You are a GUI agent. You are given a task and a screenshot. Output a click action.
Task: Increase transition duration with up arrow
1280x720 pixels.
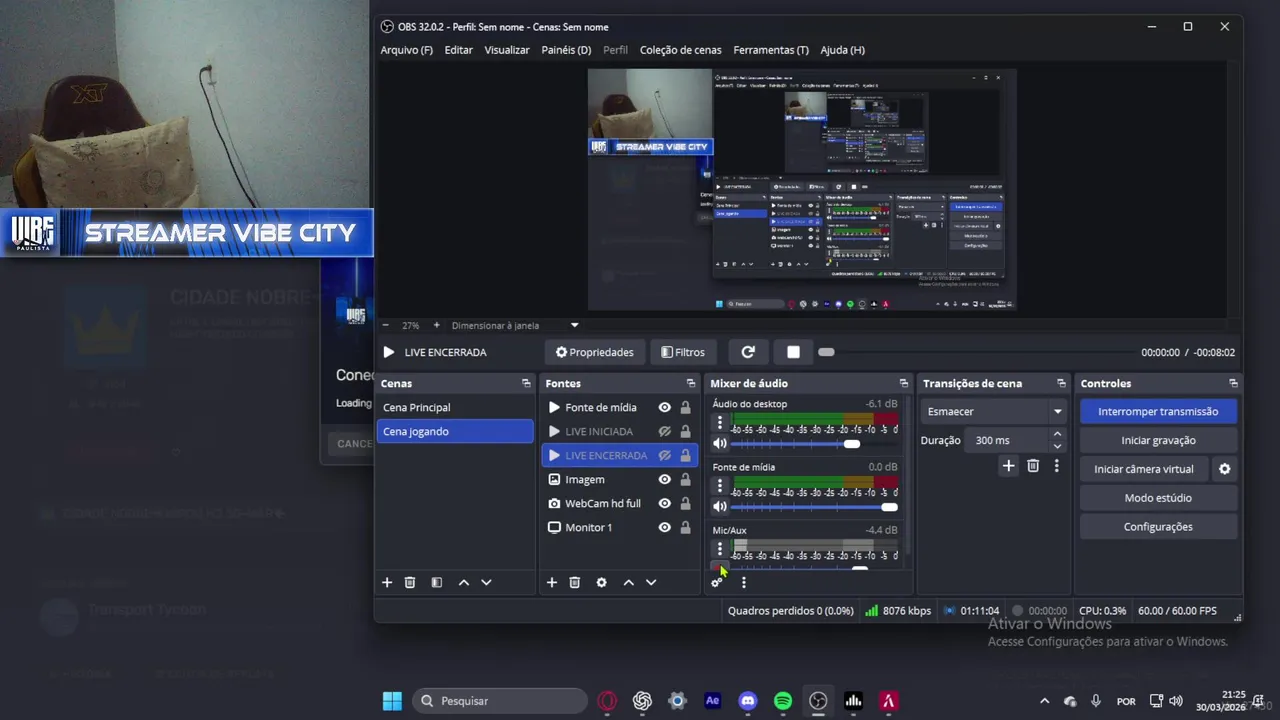coord(1057,435)
